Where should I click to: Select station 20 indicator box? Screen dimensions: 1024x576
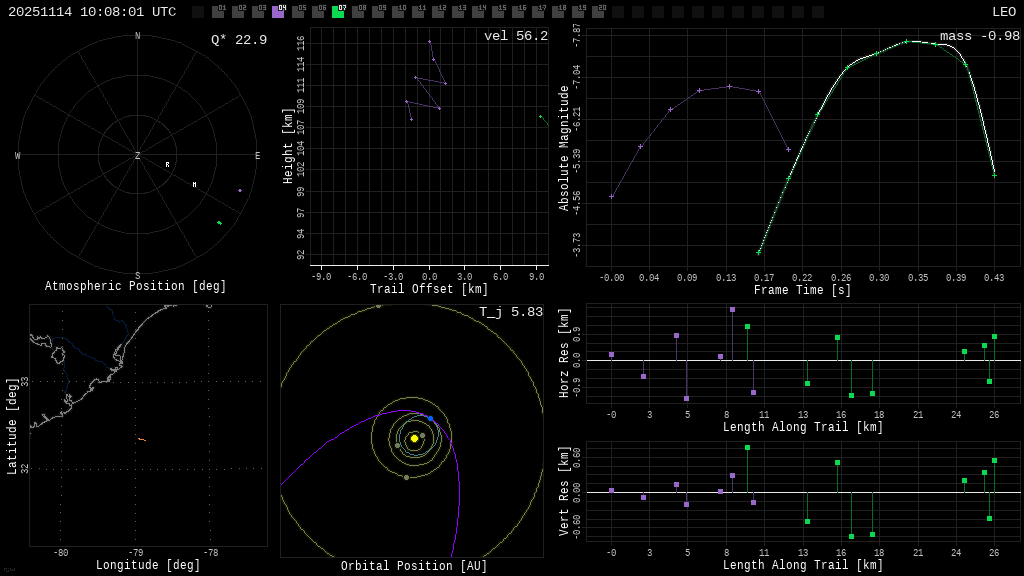point(598,12)
